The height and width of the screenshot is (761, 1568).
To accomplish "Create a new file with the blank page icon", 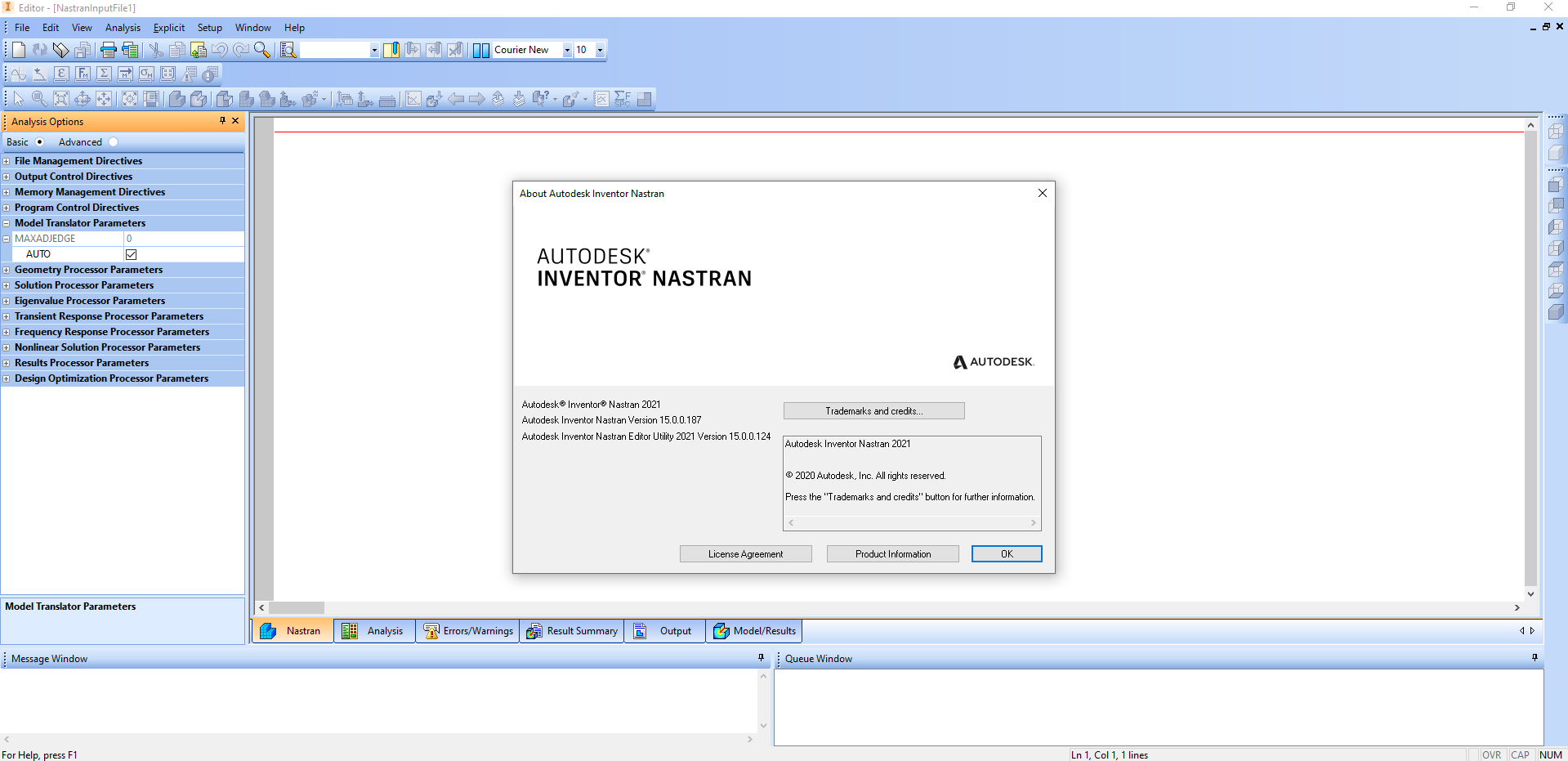I will coord(19,50).
